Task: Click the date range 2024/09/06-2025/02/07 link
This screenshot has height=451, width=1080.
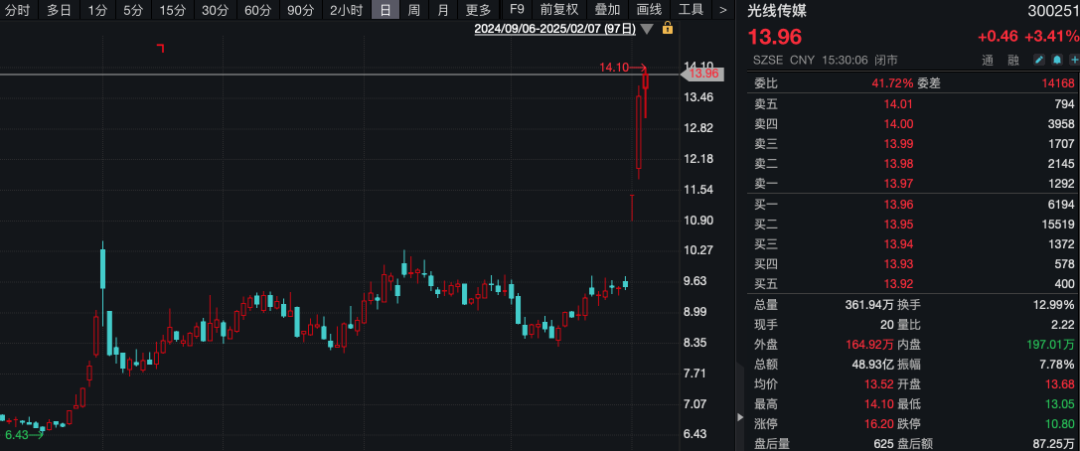Action: tap(555, 29)
